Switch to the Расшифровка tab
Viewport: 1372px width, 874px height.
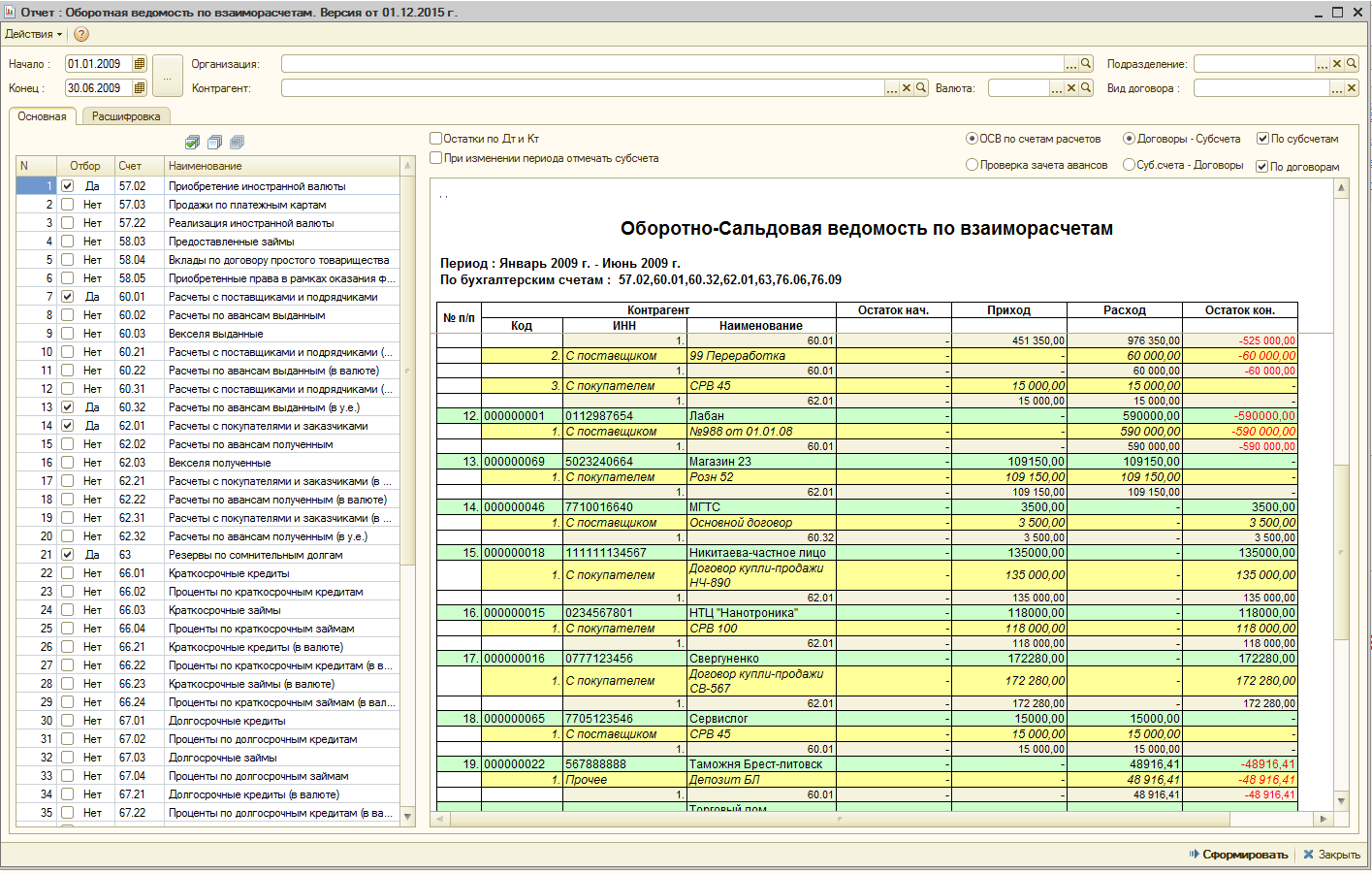[x=126, y=116]
